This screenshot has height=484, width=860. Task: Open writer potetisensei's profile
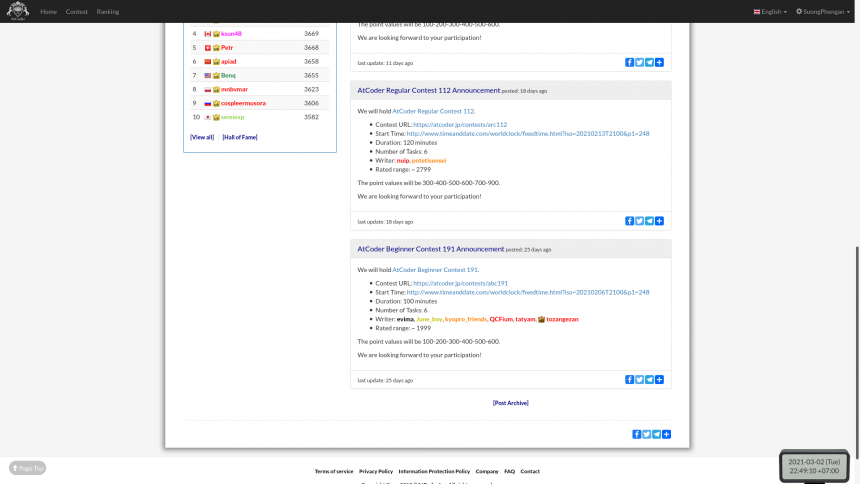[x=429, y=160]
